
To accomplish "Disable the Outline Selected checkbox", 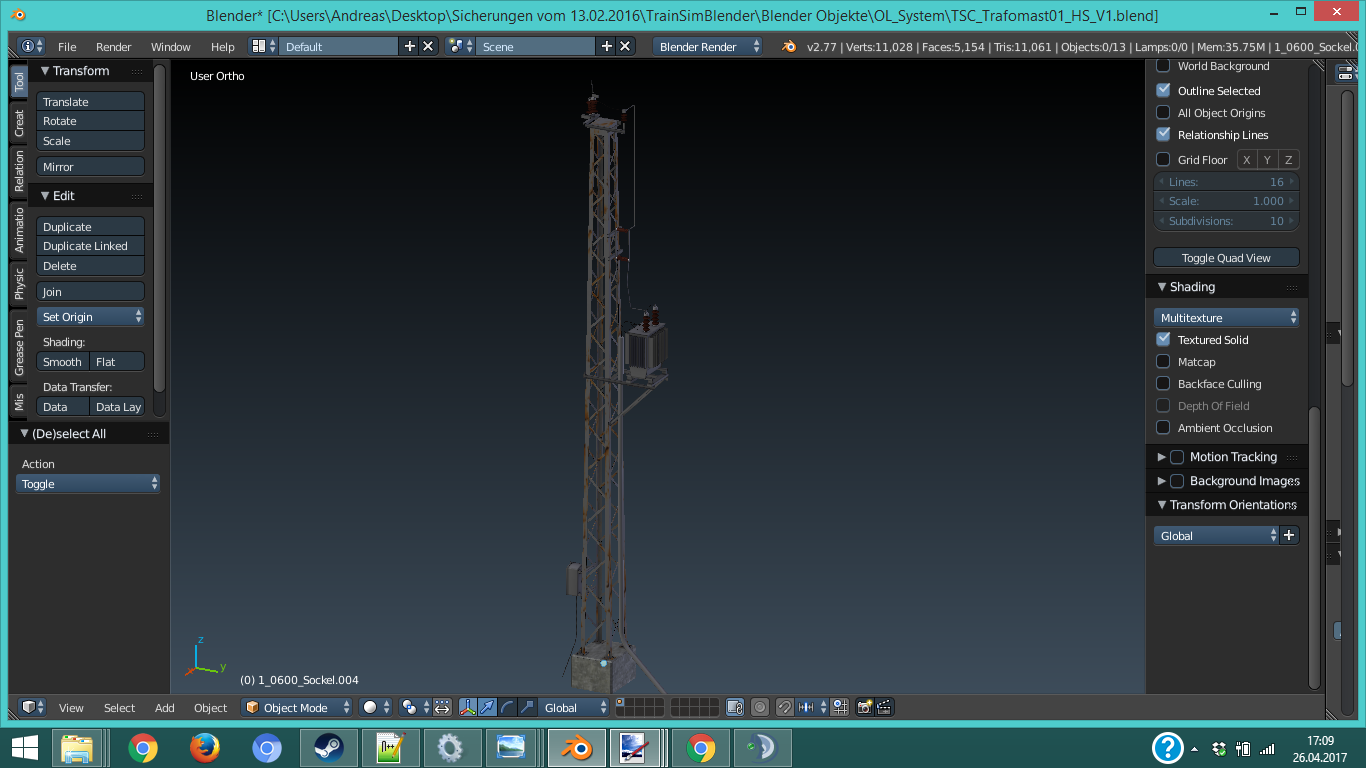I will 1163,91.
